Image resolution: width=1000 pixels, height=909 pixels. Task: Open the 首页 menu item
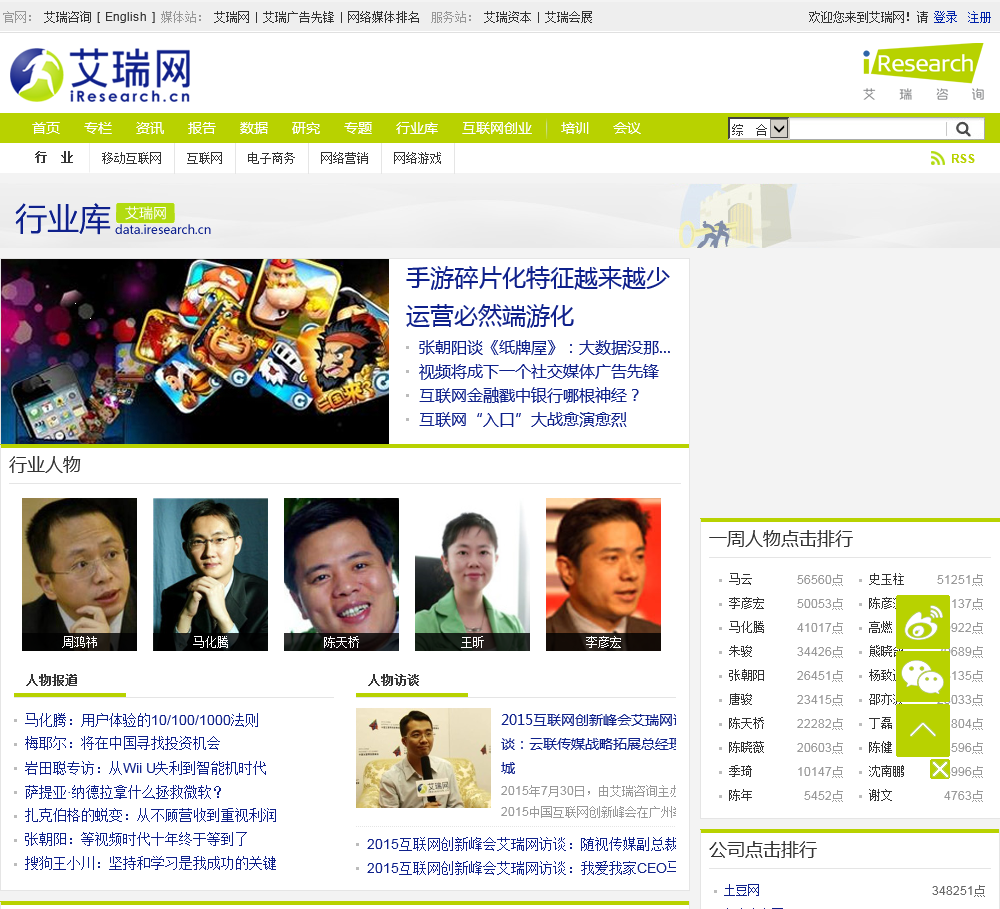(46, 128)
